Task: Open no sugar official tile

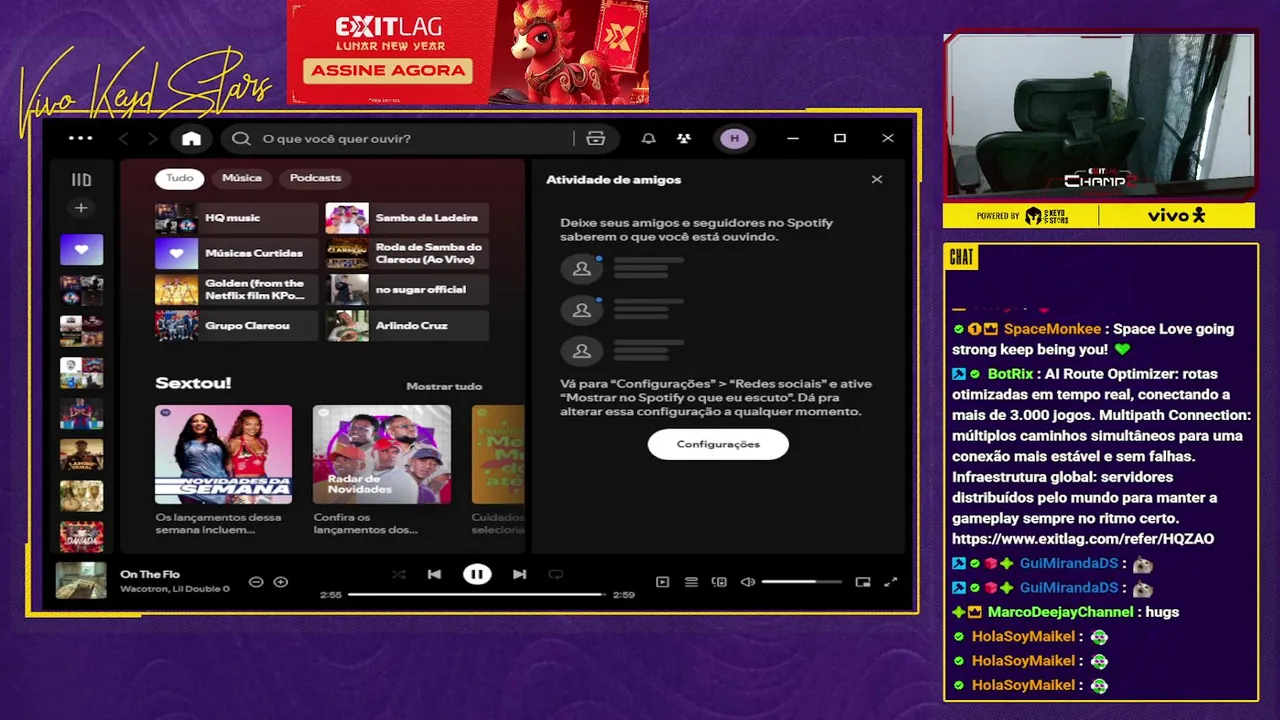Action: point(407,290)
